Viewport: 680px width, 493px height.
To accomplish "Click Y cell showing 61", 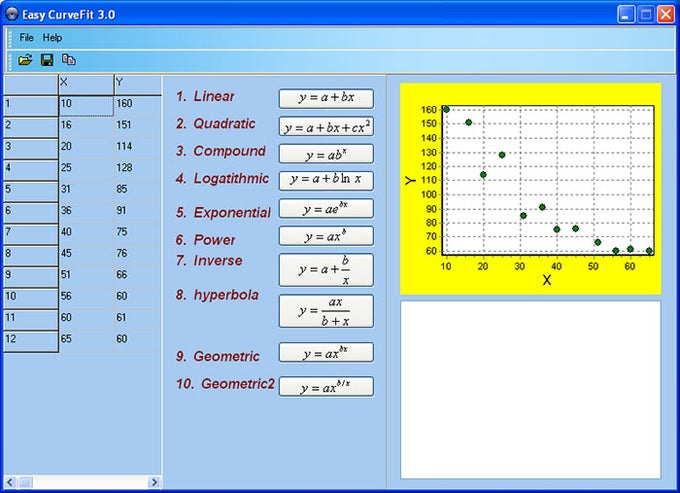I will pos(138,320).
